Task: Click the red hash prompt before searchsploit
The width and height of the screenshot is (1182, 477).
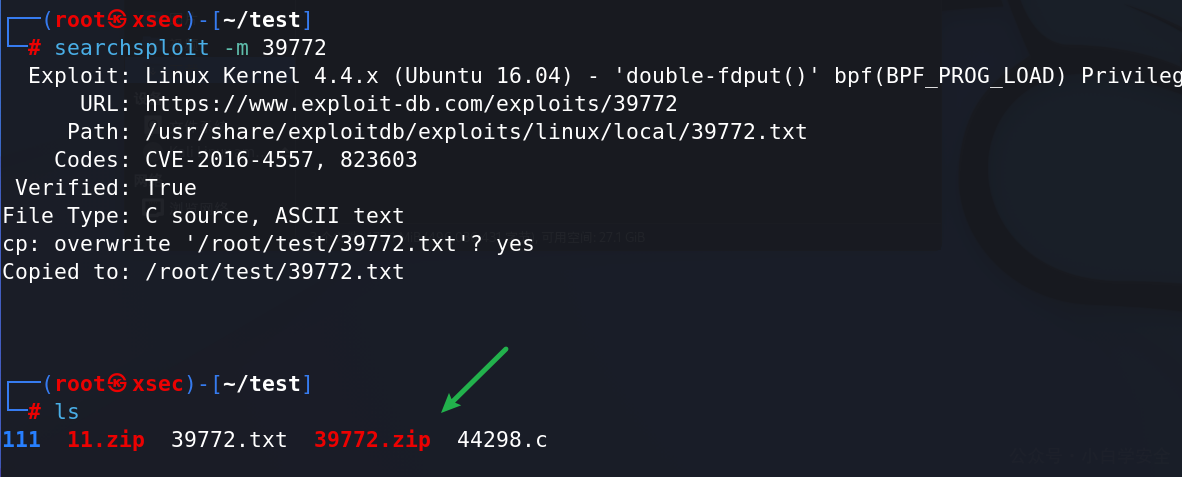Action: click(35, 48)
